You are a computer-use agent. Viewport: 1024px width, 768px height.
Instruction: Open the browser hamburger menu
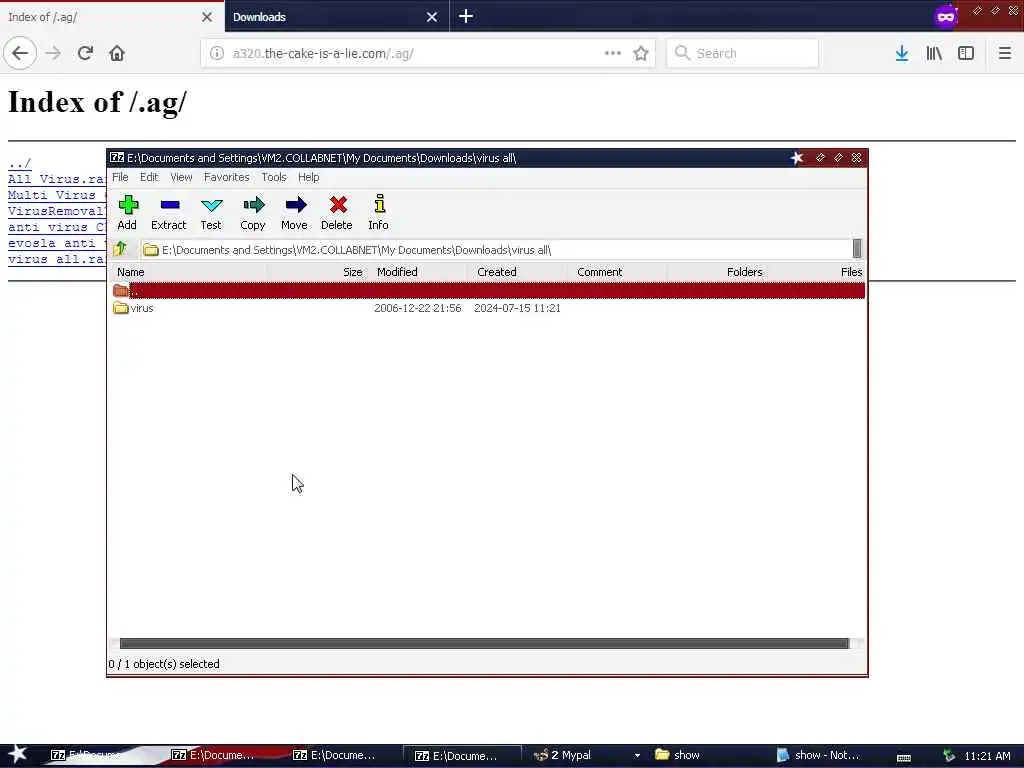click(1005, 53)
